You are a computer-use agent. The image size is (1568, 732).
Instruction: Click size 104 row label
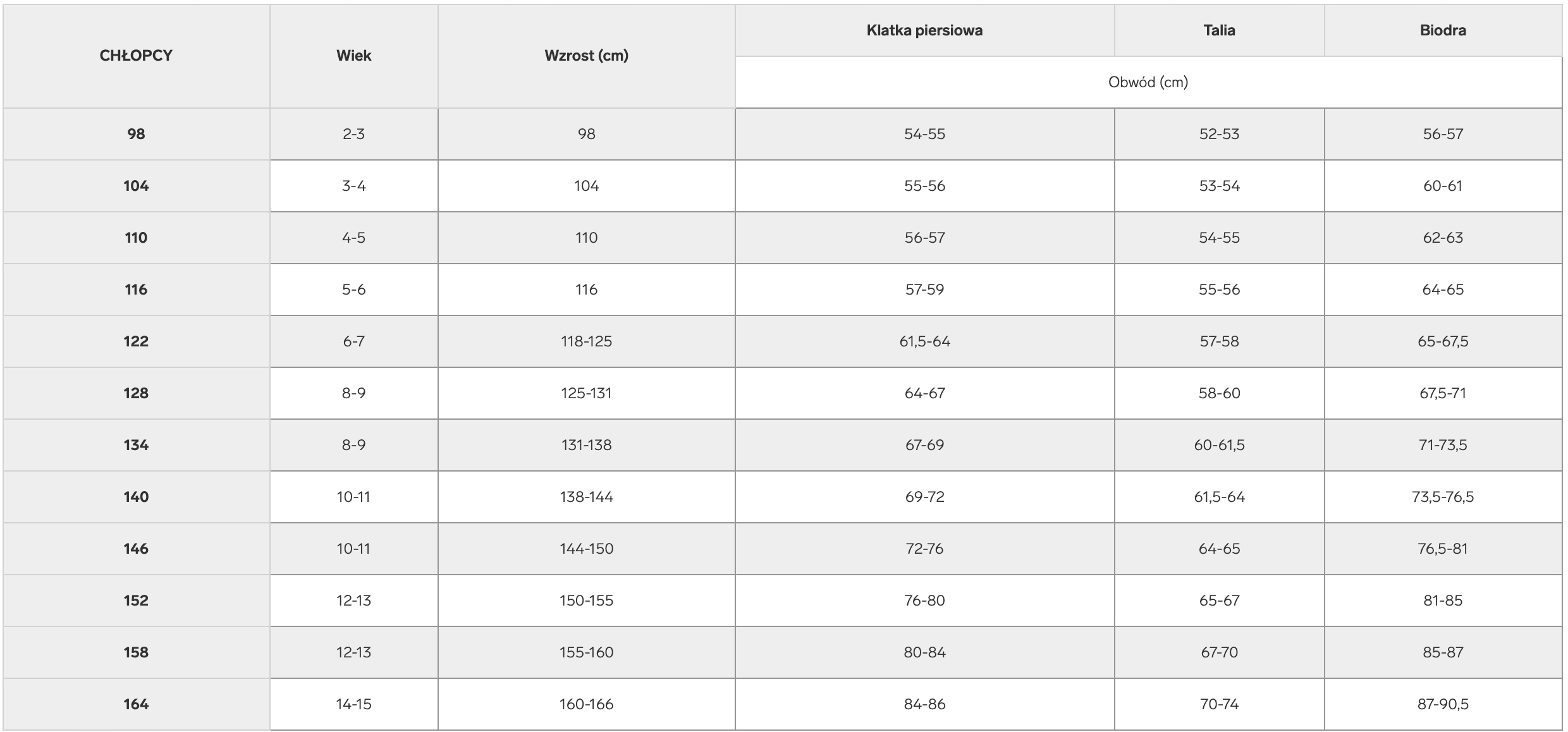(136, 186)
